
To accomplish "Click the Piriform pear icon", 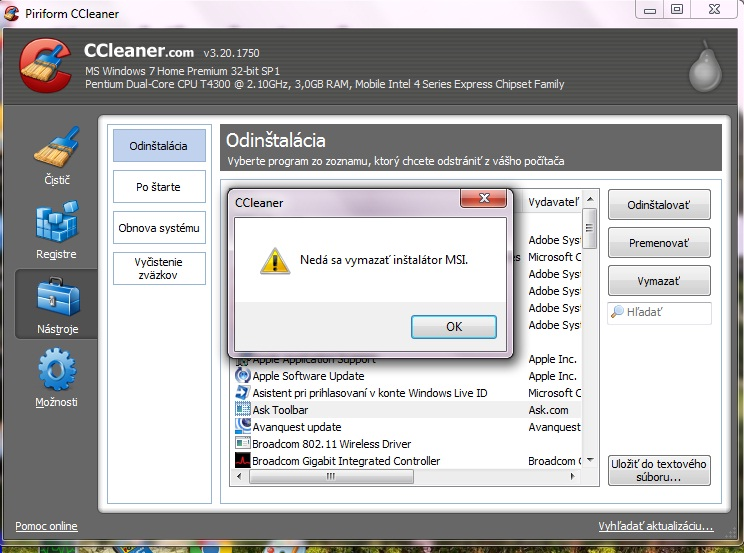I will 706,66.
